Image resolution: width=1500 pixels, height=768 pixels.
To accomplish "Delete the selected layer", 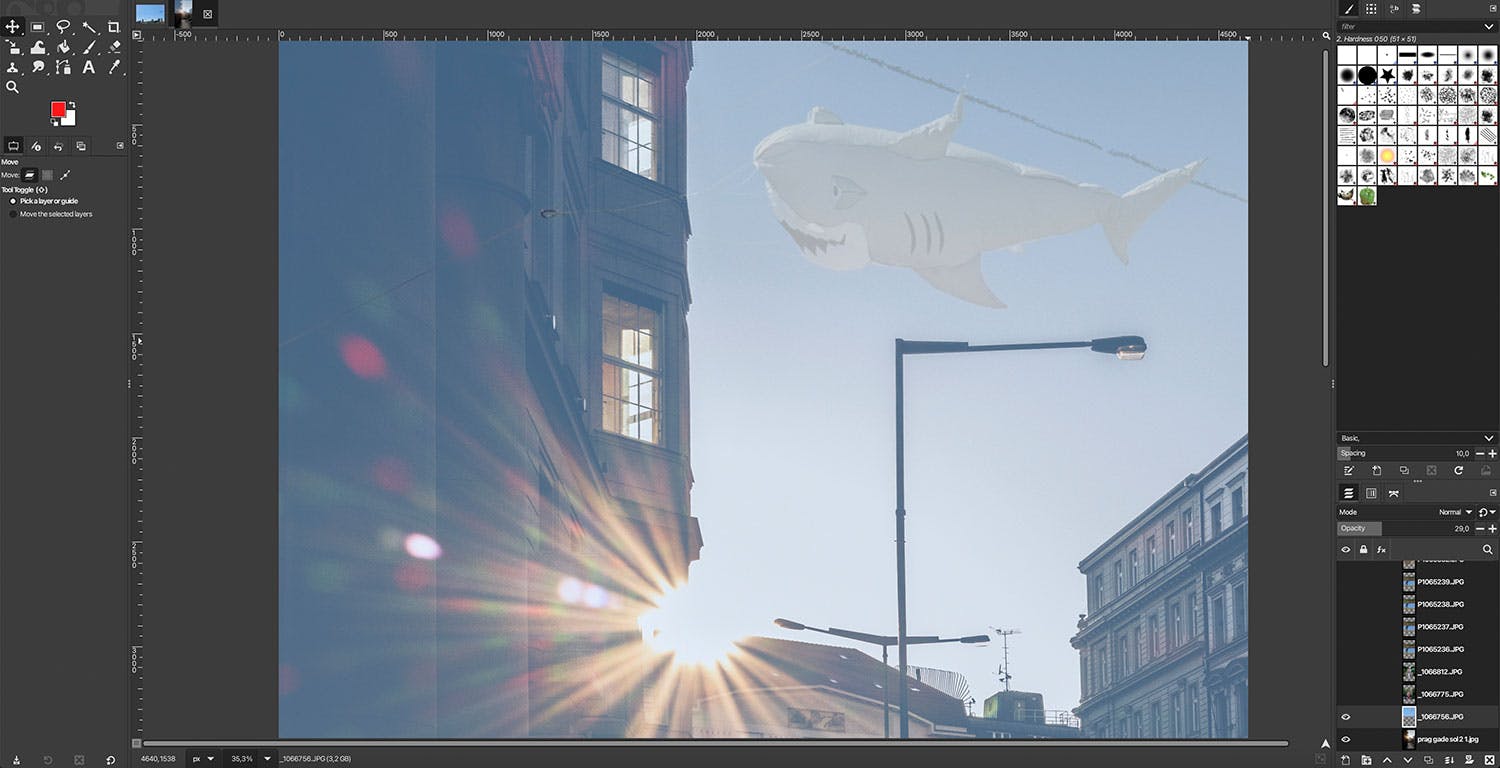I will pos(1488,760).
